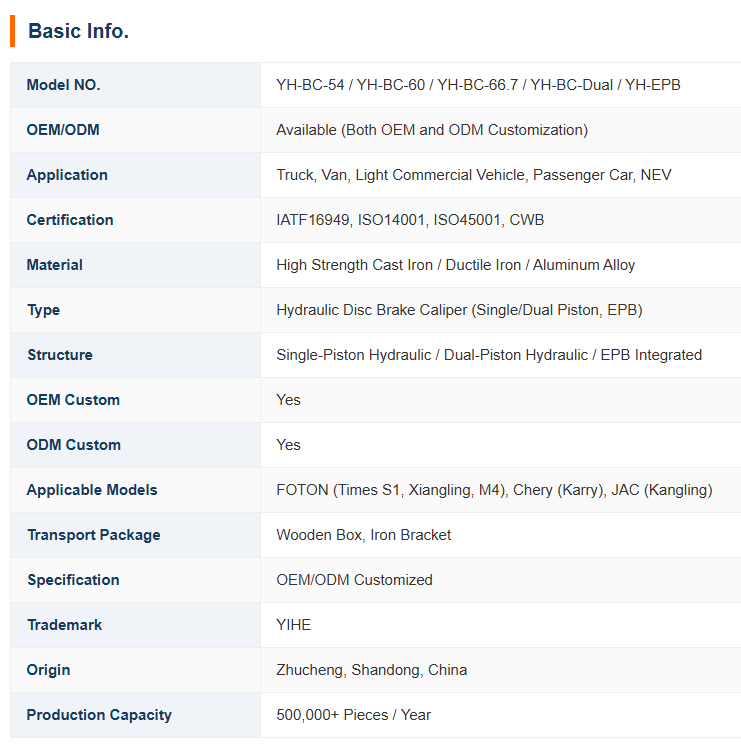Screen dimensions: 741x749
Task: Select the 'Origin' label cell
Action: pos(136,670)
